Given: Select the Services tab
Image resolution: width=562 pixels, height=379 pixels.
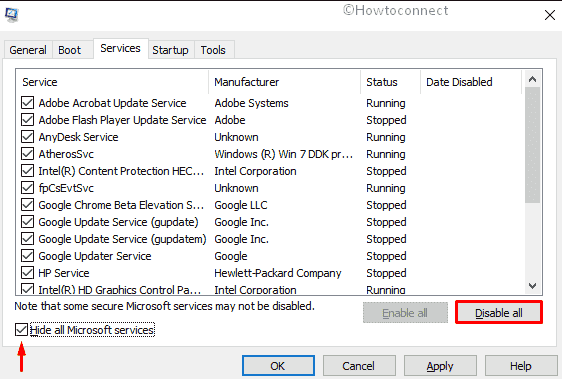Looking at the screenshot, I should pos(120,48).
